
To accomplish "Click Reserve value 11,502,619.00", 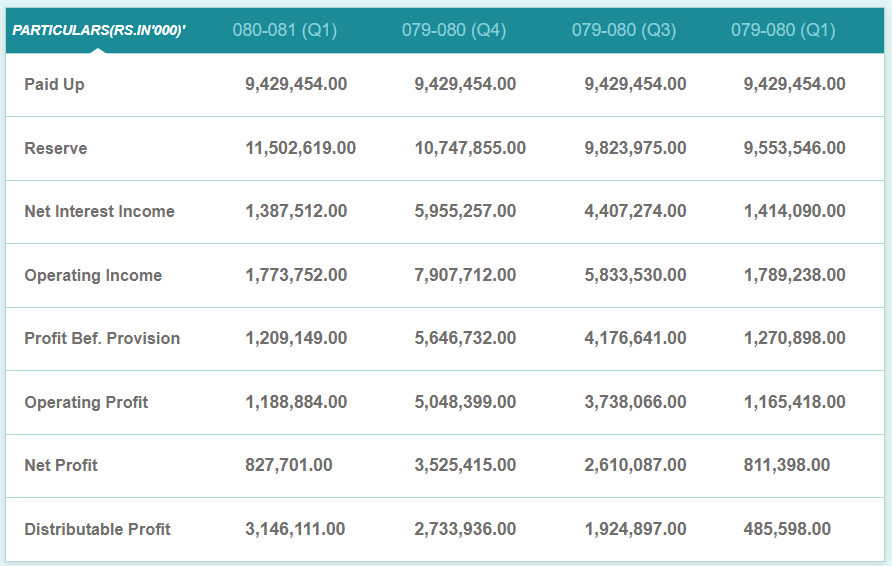I will tap(300, 148).
